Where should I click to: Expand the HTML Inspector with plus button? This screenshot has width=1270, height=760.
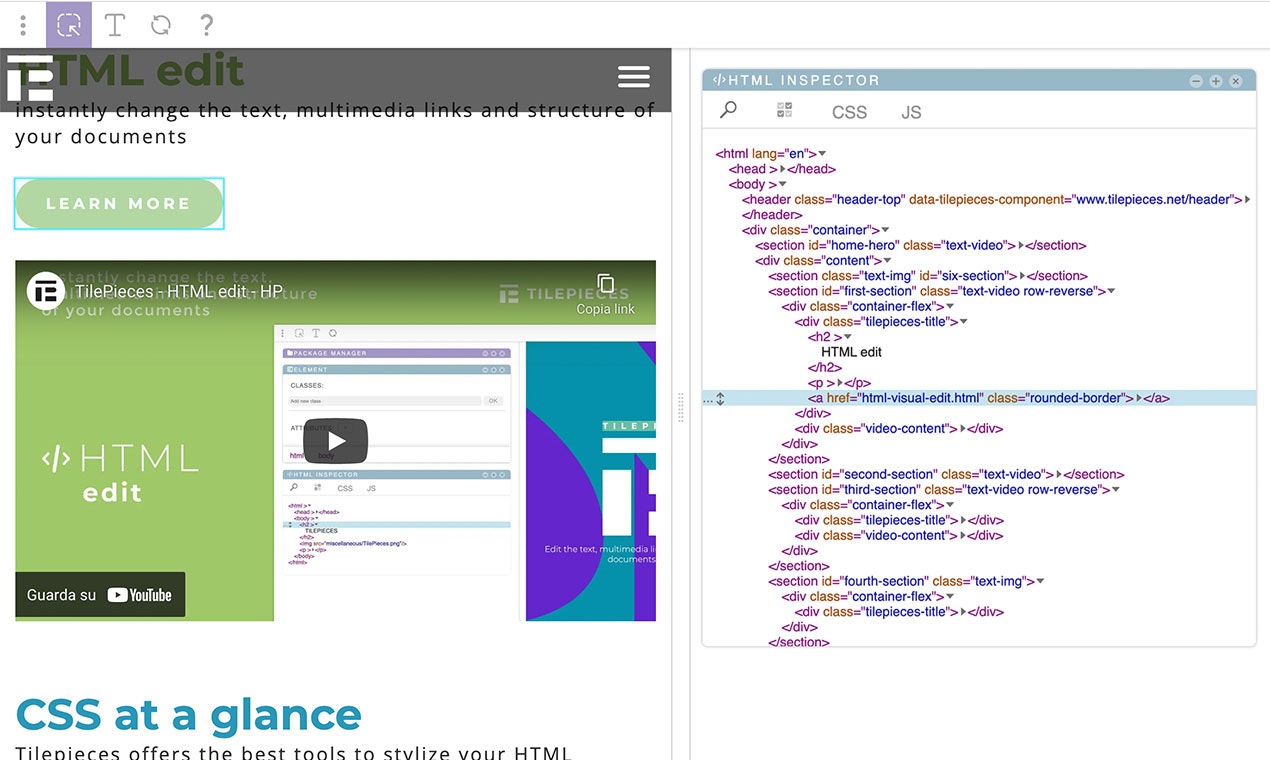pos(1216,81)
